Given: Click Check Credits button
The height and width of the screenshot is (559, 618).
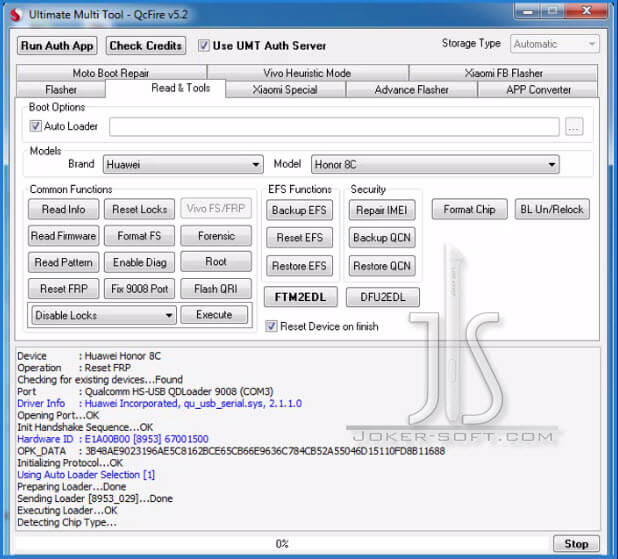Looking at the screenshot, I should click(146, 46).
